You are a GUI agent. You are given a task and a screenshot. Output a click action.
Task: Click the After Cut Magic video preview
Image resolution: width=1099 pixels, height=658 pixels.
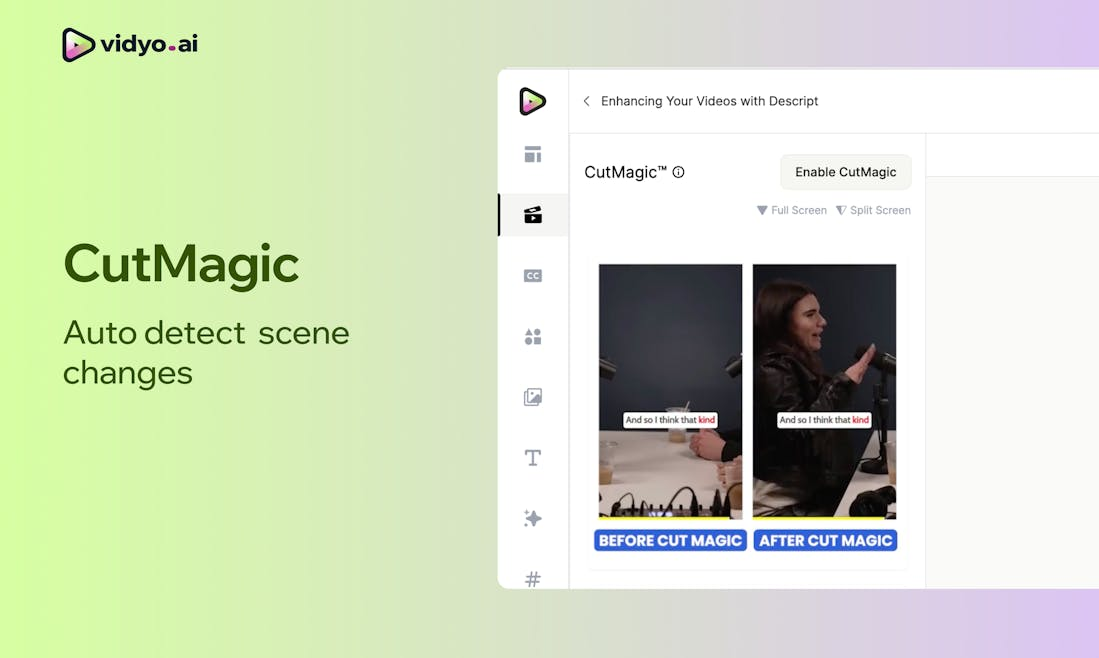pos(824,391)
